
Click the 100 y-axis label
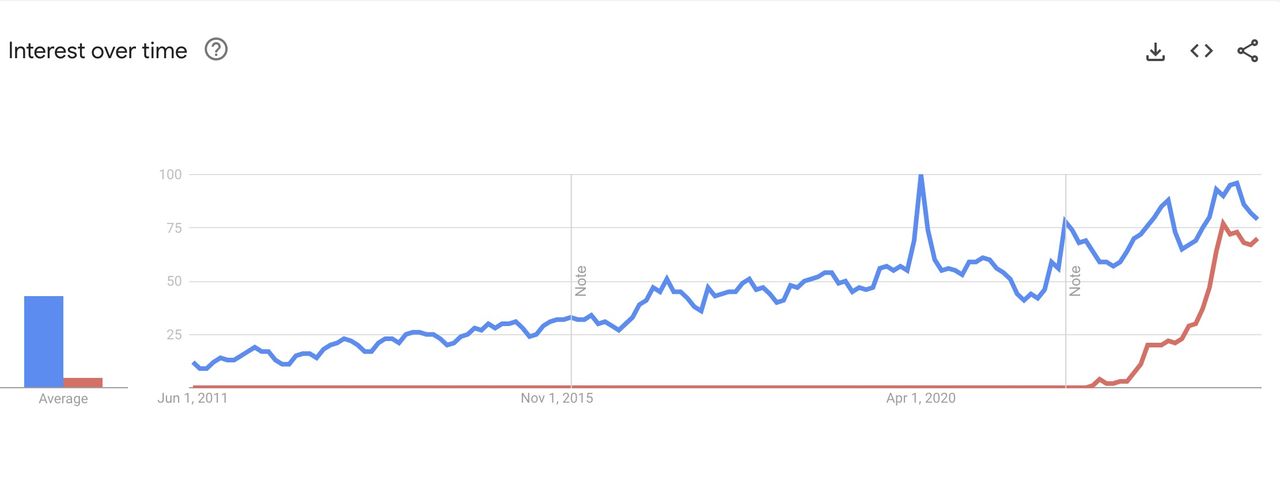[170, 175]
